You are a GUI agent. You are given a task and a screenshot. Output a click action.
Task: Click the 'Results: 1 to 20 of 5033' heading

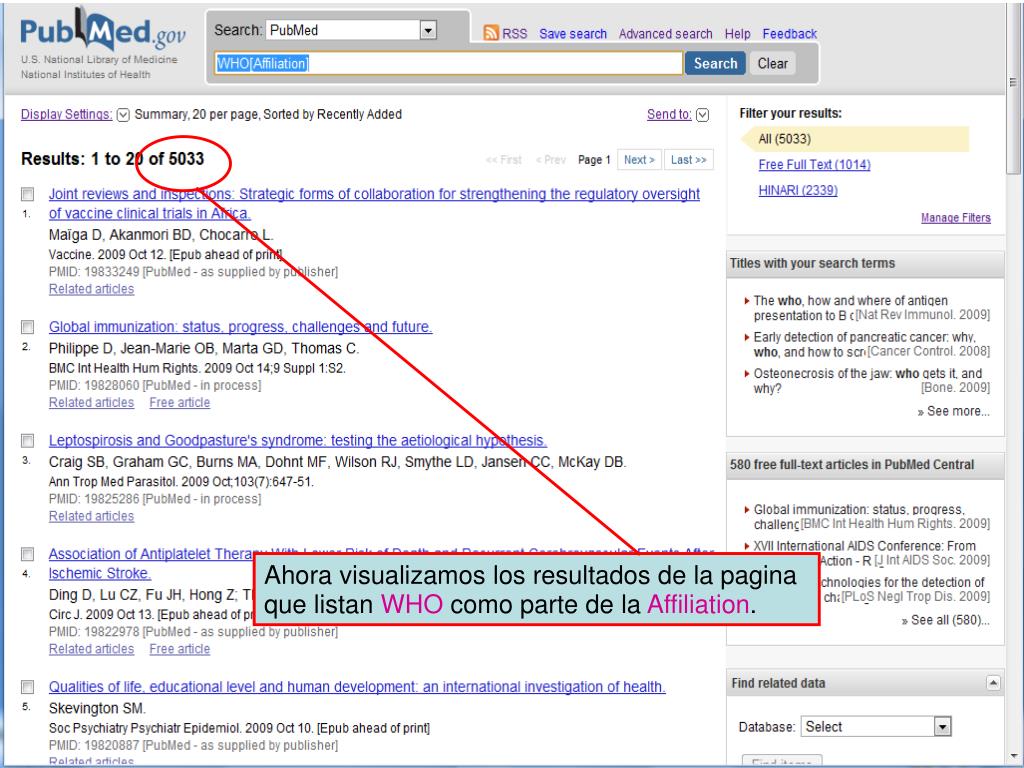(112, 159)
